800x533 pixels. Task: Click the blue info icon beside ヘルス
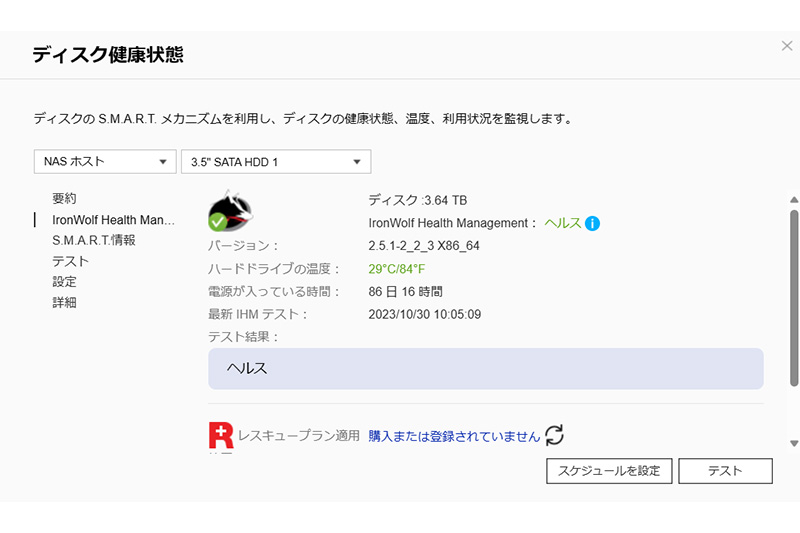592,223
